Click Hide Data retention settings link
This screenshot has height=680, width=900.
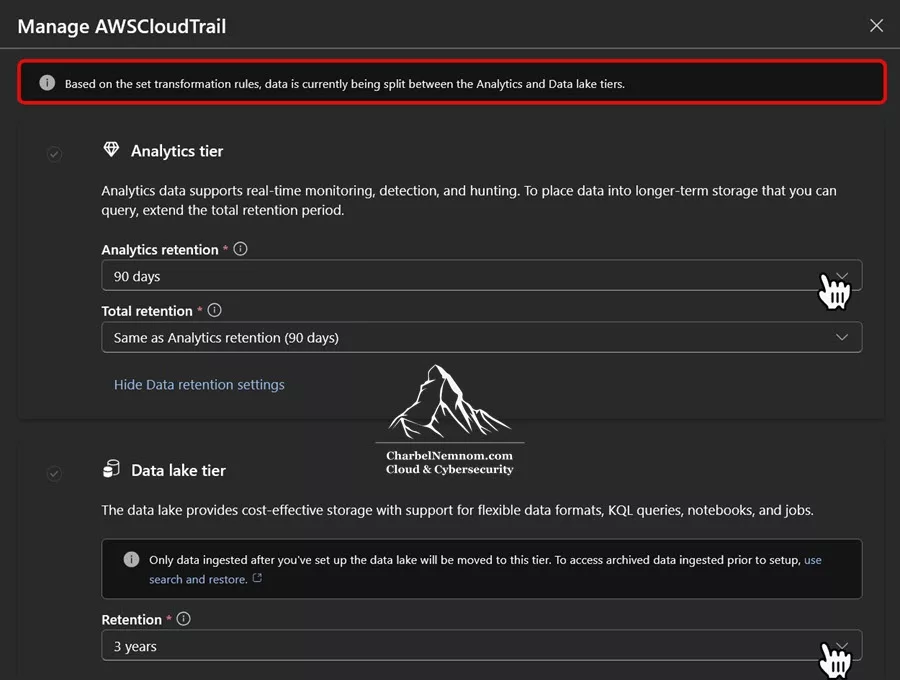(x=199, y=384)
